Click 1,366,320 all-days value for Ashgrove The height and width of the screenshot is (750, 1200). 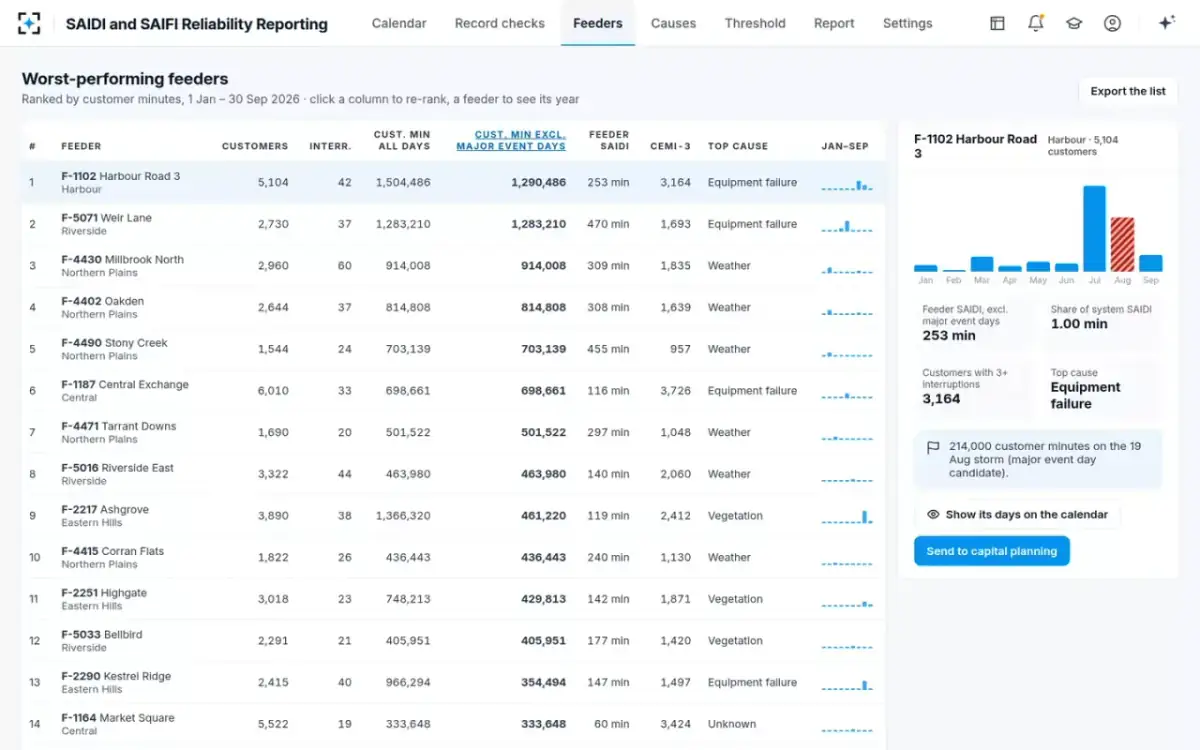pos(403,516)
